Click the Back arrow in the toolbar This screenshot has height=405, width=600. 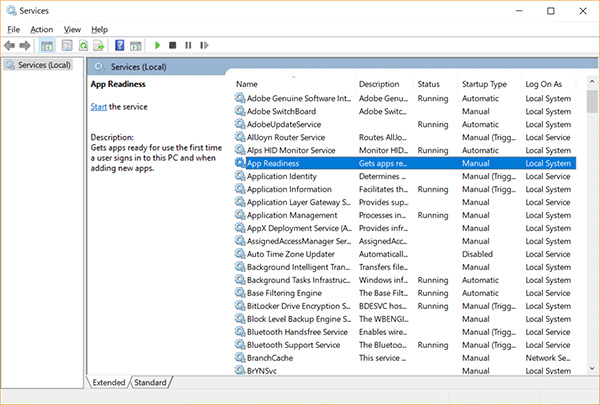click(x=10, y=45)
